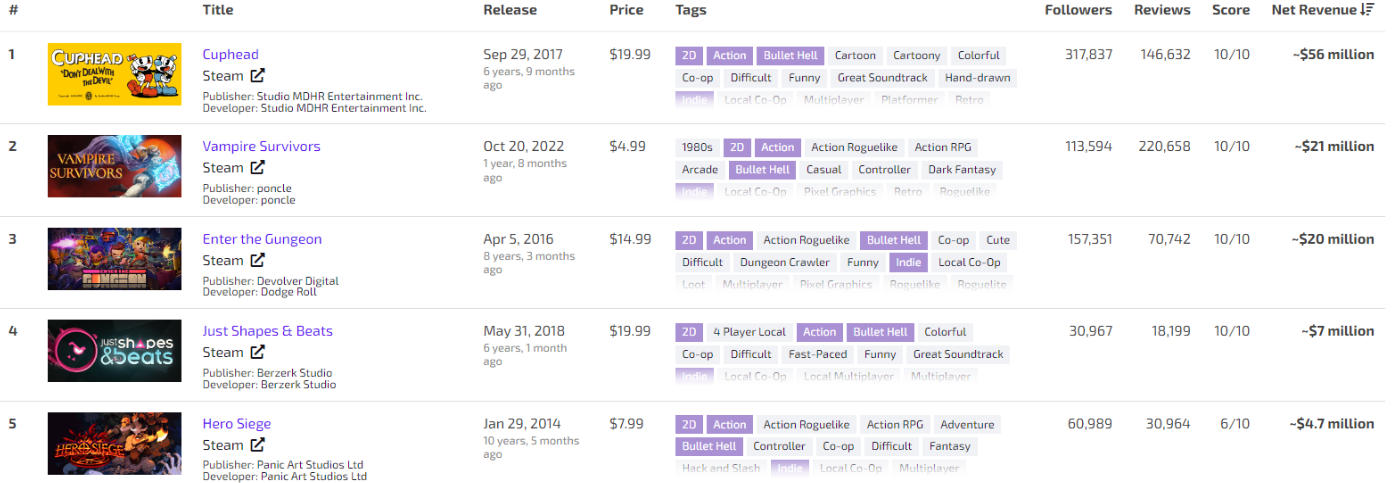The height and width of the screenshot is (483, 1399).
Task: Click the Net Revenue sort icon
Action: pos(1367,10)
